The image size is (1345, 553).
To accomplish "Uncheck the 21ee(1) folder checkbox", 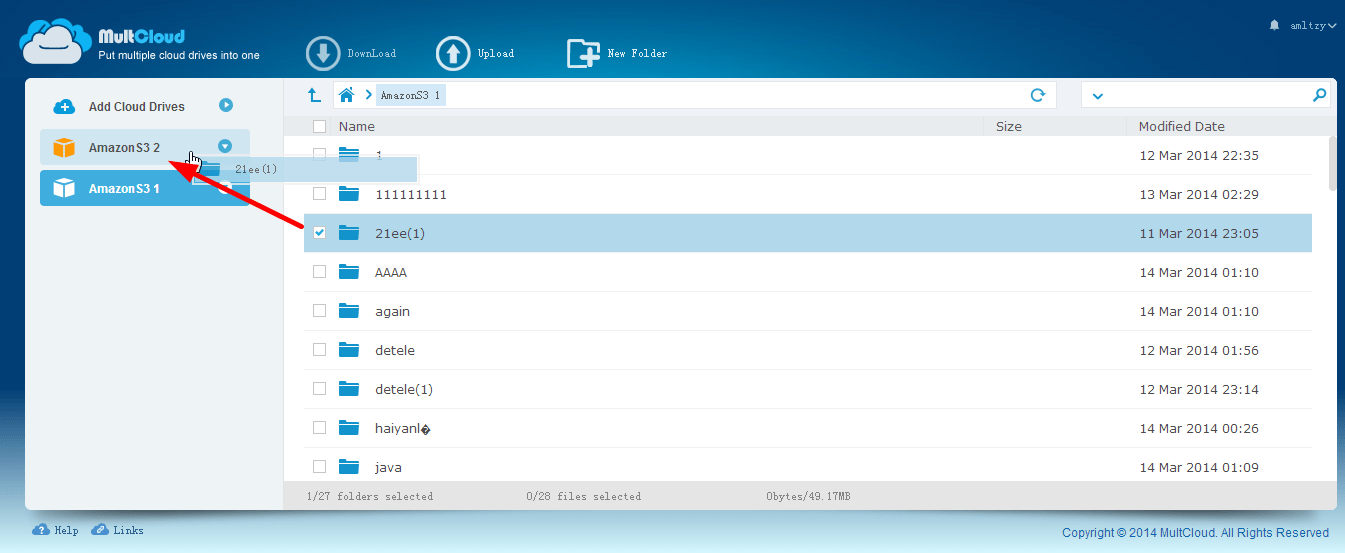I will 319,233.
